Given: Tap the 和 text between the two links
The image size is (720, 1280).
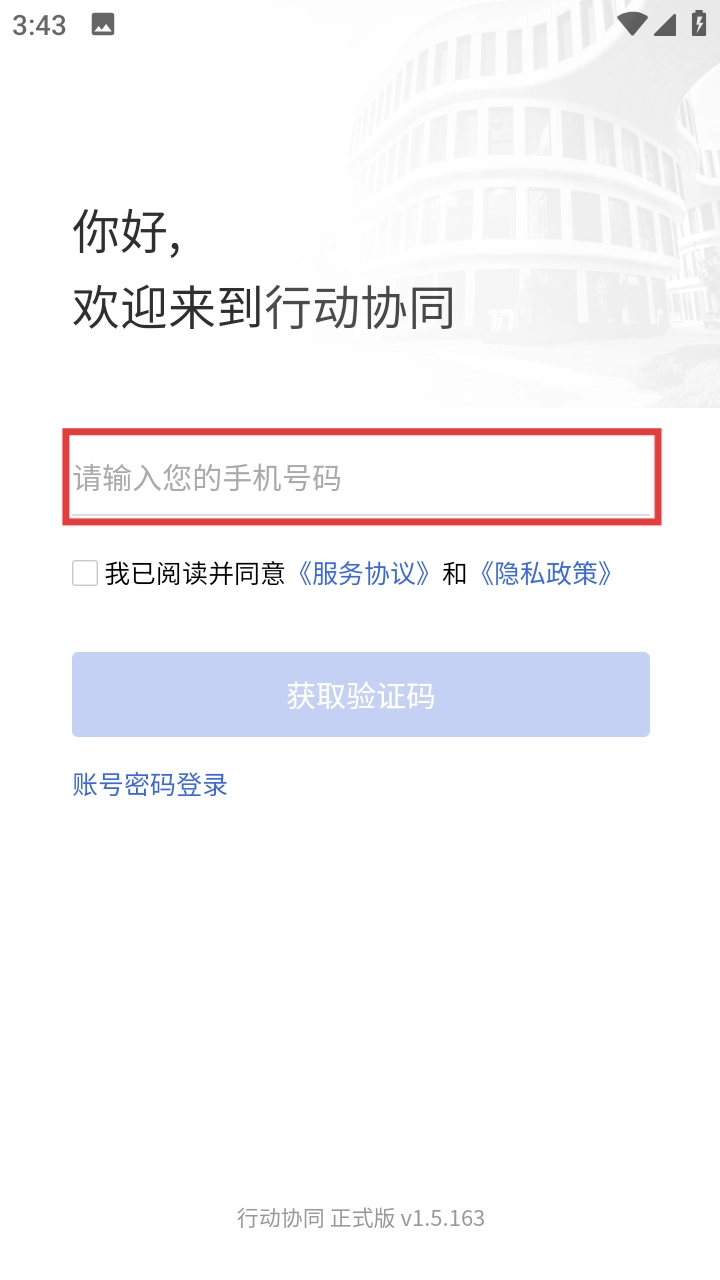Looking at the screenshot, I should (x=455, y=573).
